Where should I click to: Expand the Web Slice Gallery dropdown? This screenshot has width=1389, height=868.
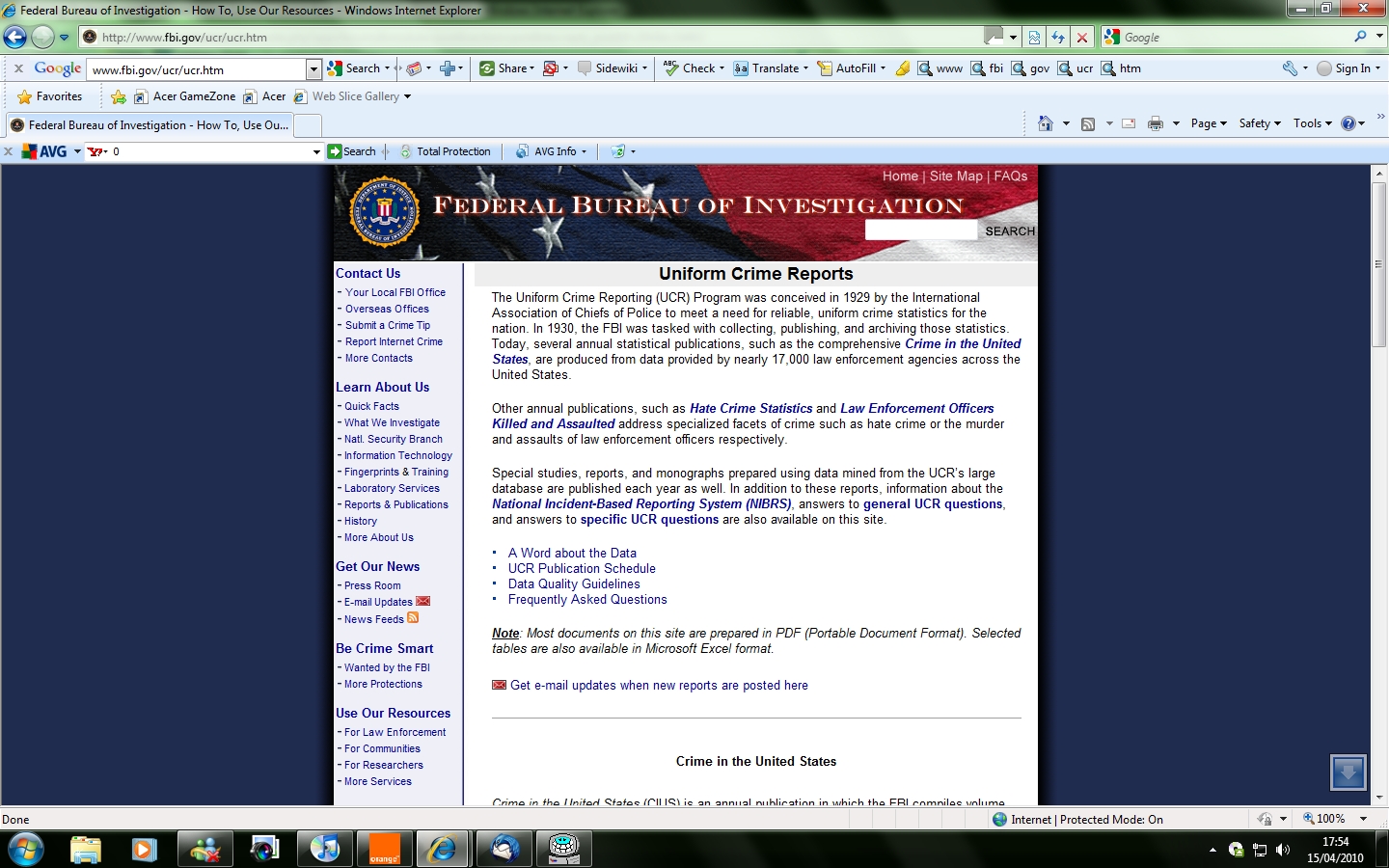coord(407,96)
